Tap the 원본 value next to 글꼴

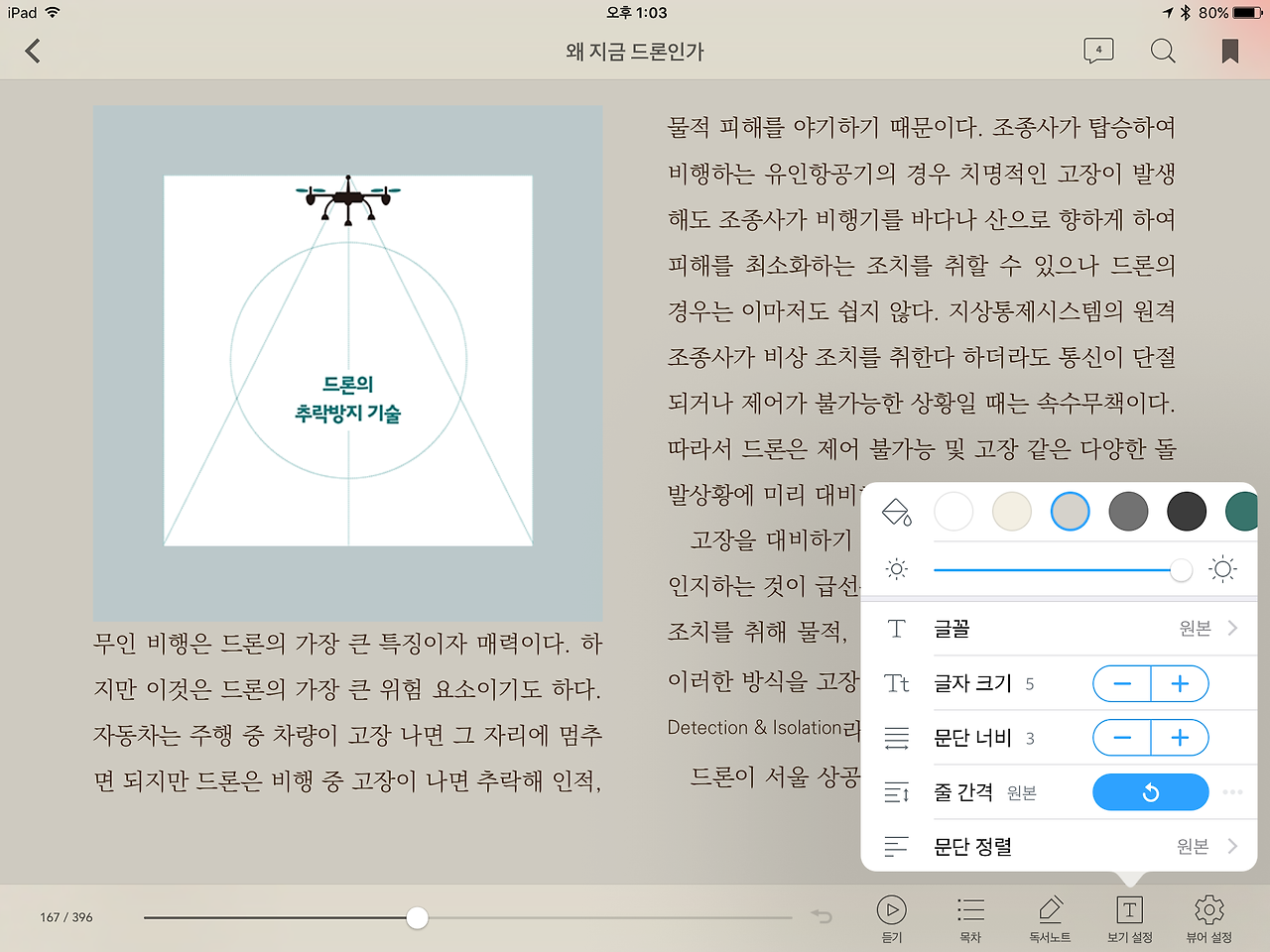click(1196, 629)
